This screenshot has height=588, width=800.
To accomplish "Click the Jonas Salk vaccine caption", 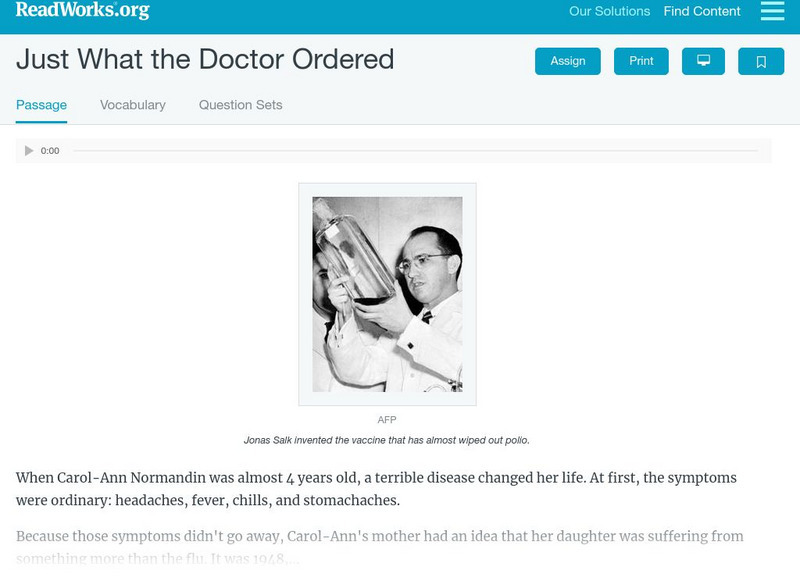I will point(387,440).
